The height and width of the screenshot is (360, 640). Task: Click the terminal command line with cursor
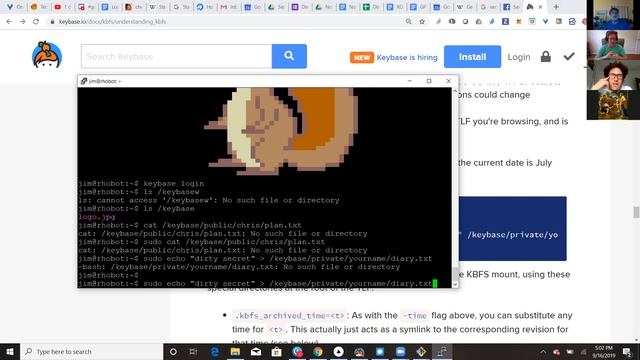click(x=259, y=283)
